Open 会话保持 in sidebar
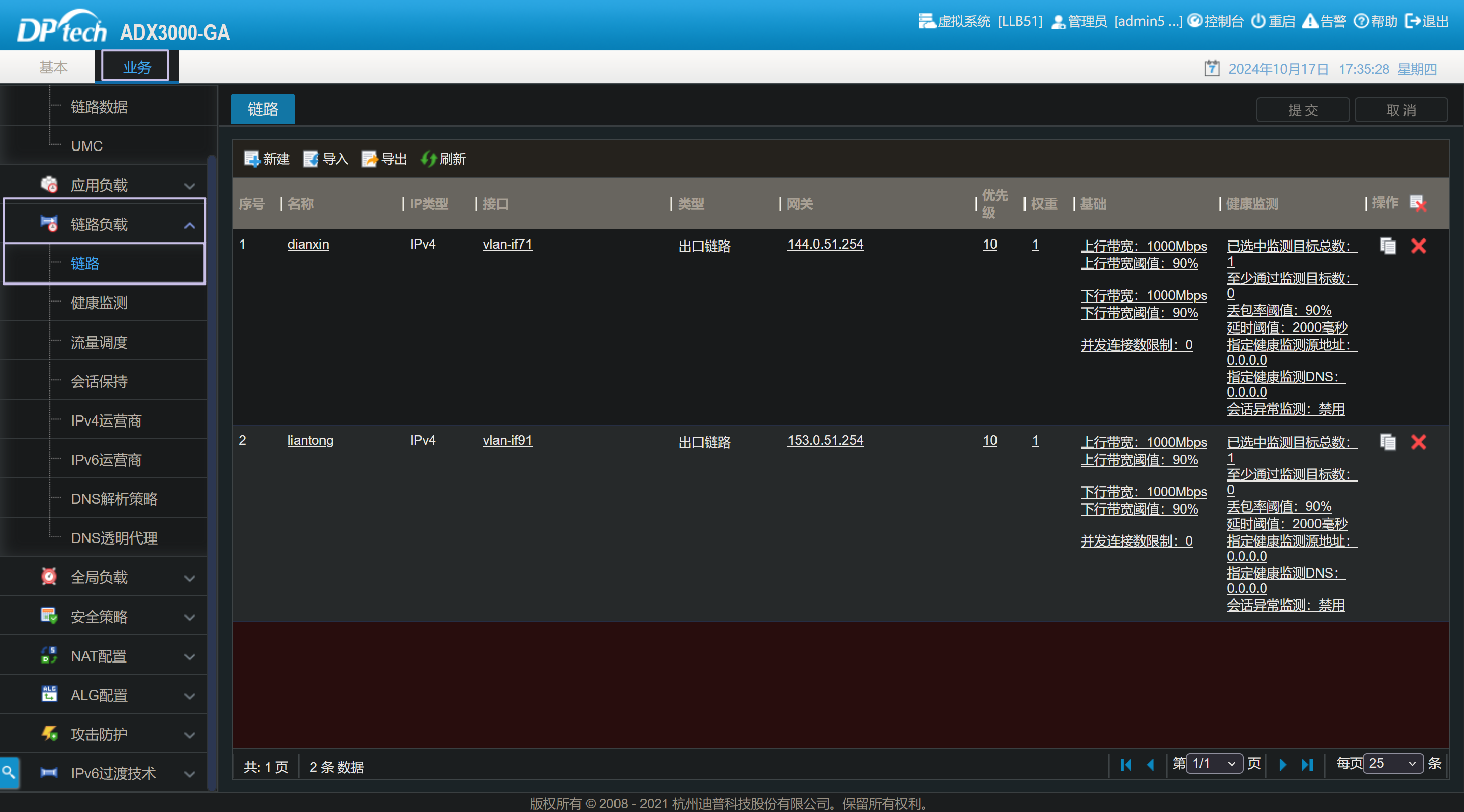The image size is (1464, 812). pyautogui.click(x=99, y=381)
